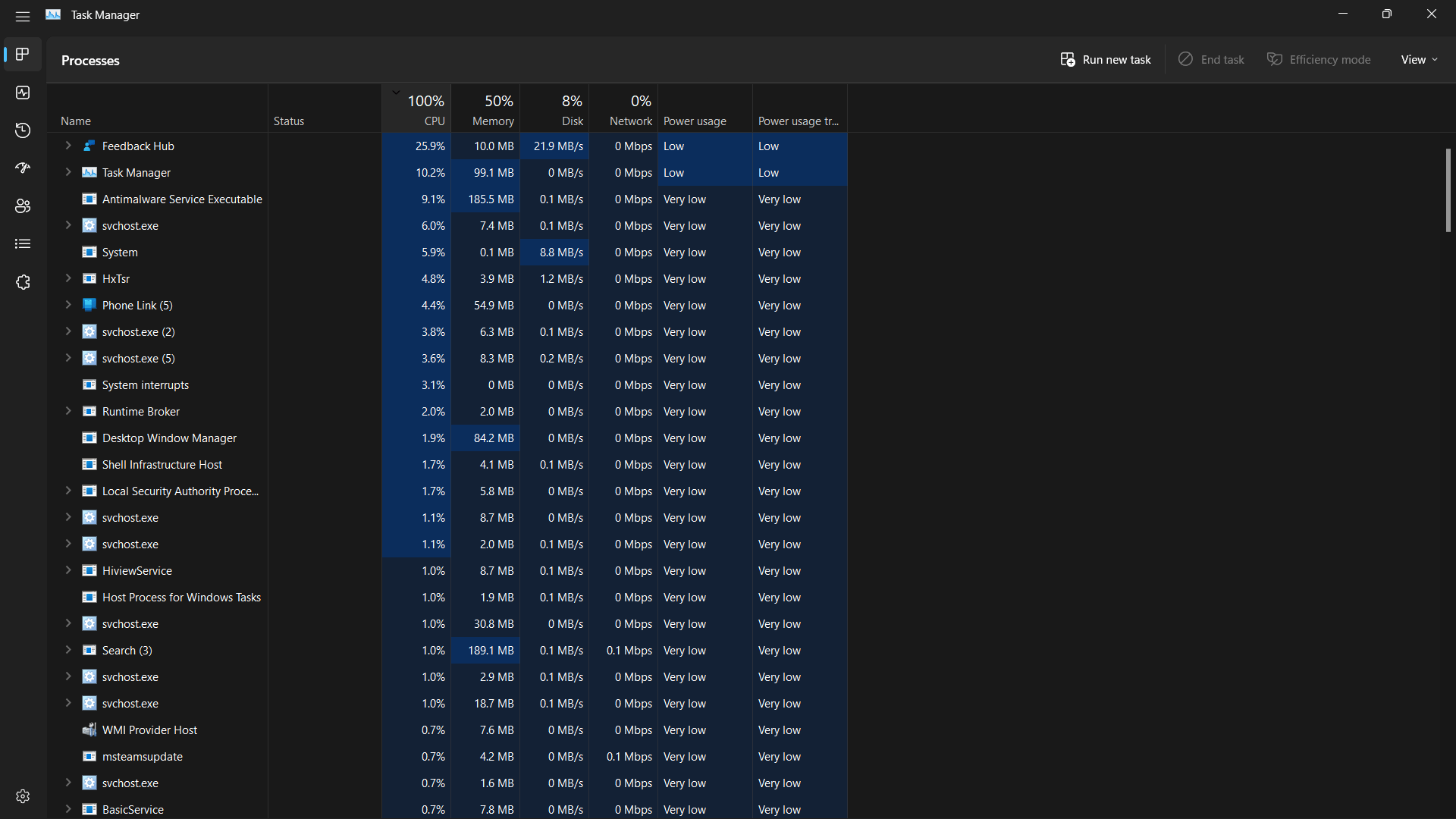The width and height of the screenshot is (1456, 819).
Task: Click the 84.2 MB memory cell
Action: [x=485, y=438]
